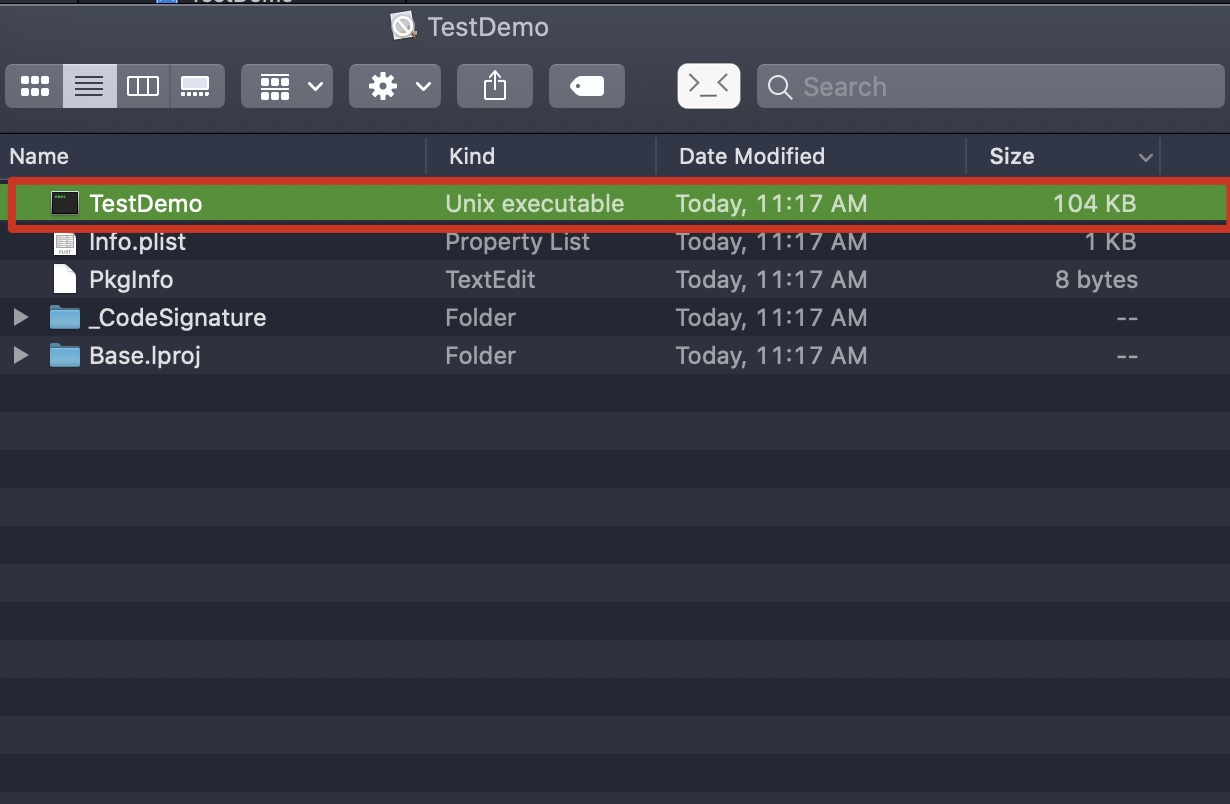Image resolution: width=1230 pixels, height=804 pixels.
Task: Click the Share button
Action: [495, 86]
